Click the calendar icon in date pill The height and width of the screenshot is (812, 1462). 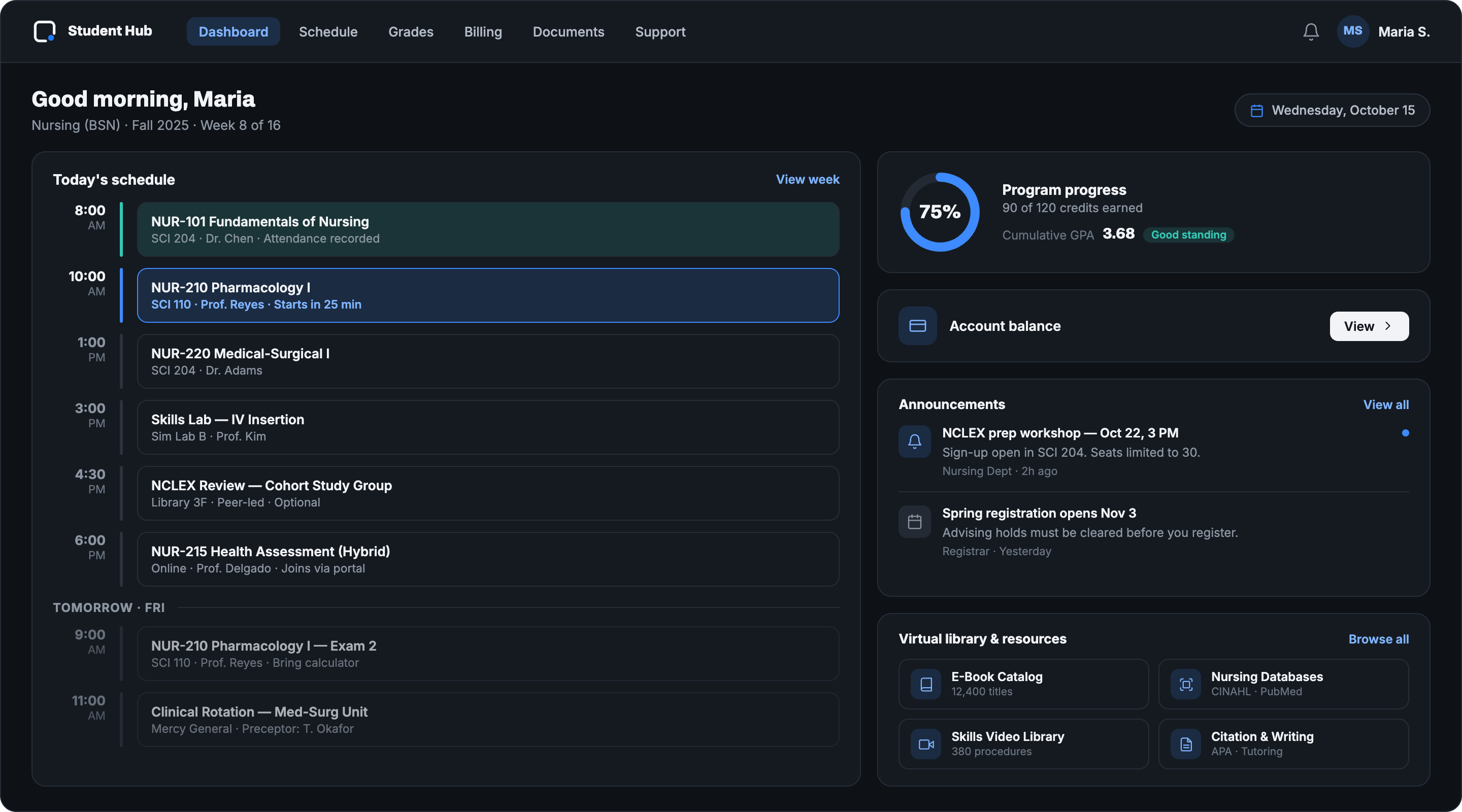(1256, 111)
